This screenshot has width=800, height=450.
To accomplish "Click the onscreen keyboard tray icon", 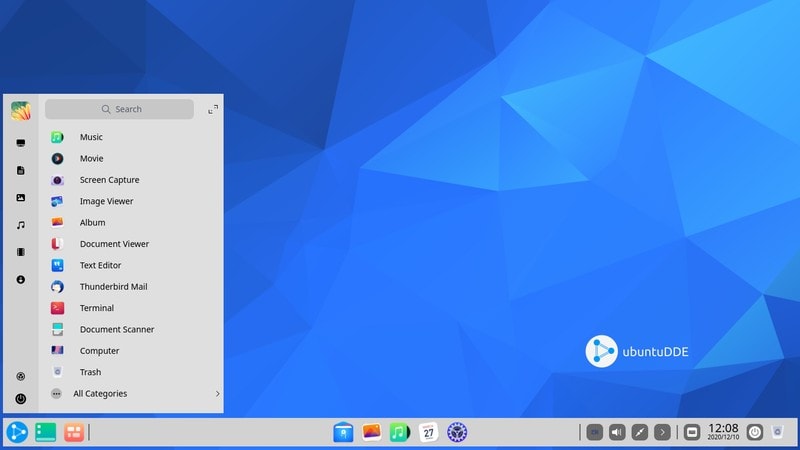I will tap(692, 433).
